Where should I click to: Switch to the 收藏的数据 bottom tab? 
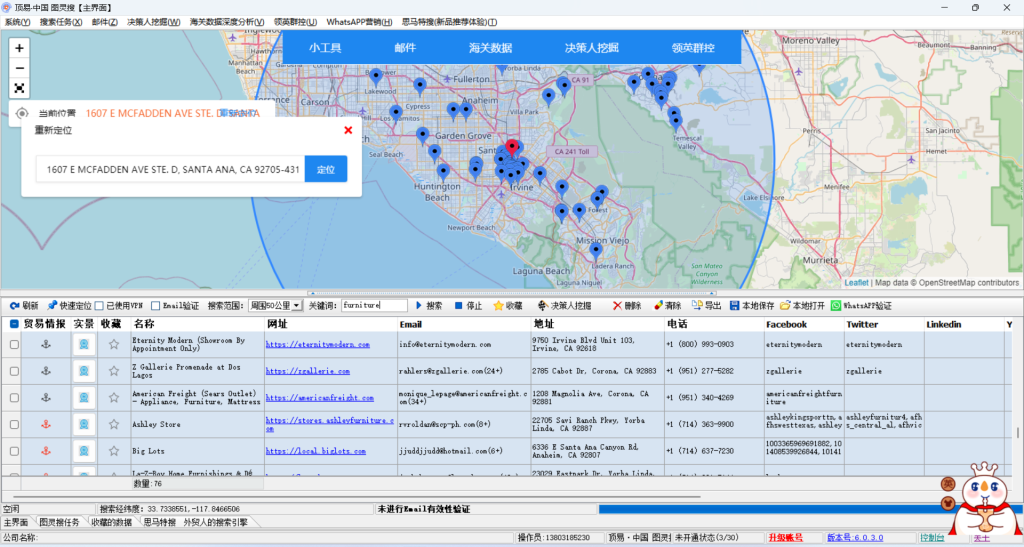tap(111, 522)
